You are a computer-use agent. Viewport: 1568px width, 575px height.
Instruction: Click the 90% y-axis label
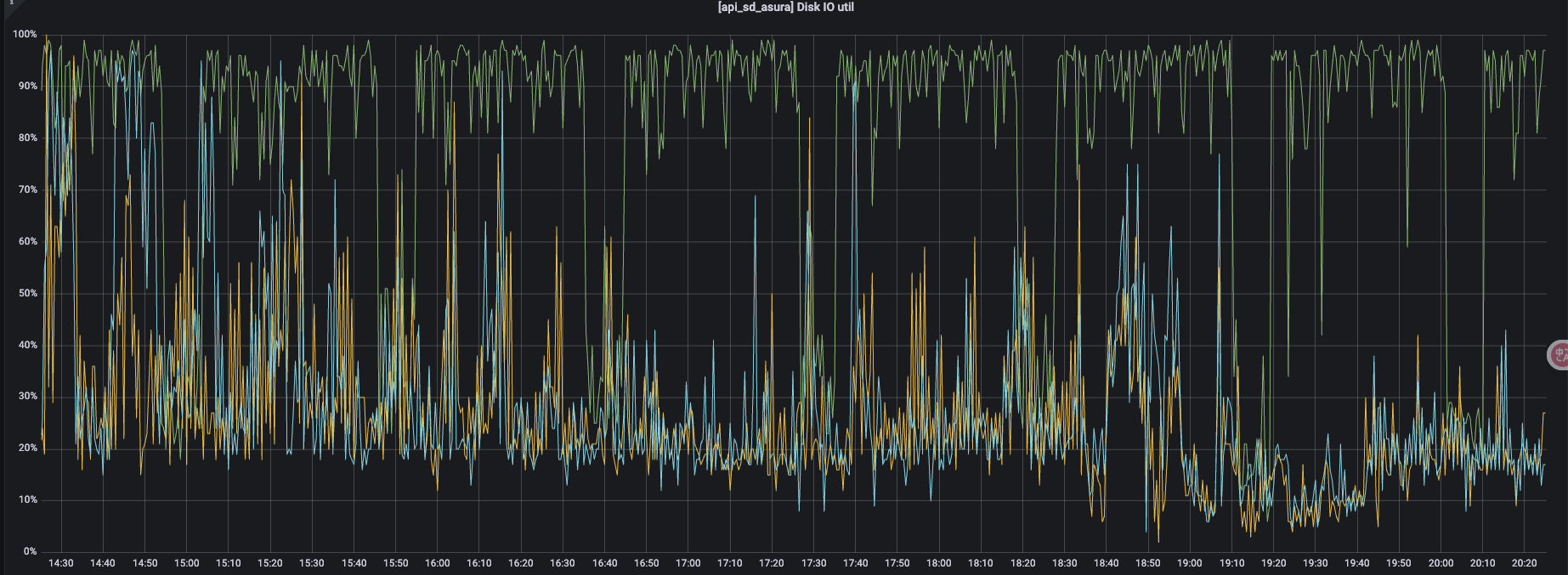pyautogui.click(x=27, y=87)
